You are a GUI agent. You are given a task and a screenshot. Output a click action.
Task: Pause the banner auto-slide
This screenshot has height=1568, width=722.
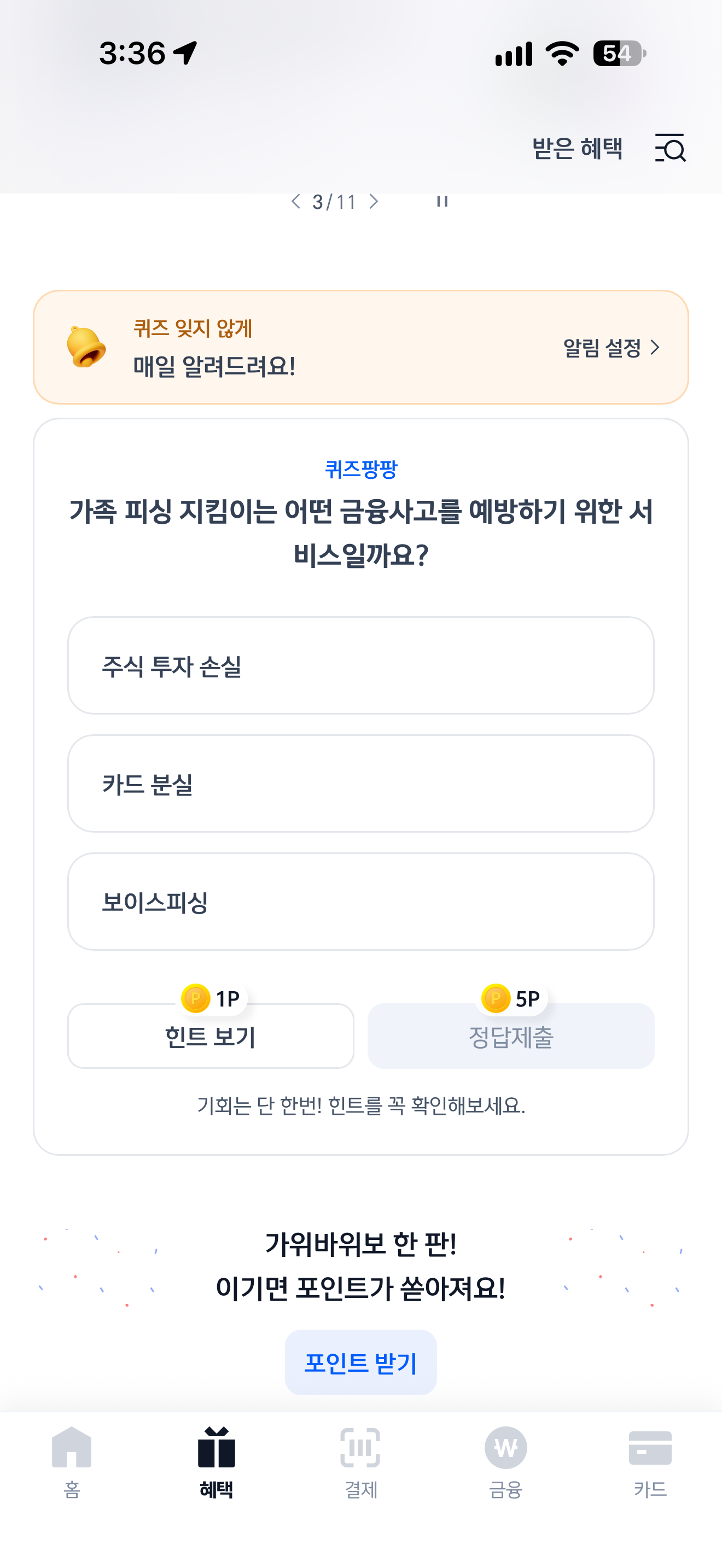(442, 202)
